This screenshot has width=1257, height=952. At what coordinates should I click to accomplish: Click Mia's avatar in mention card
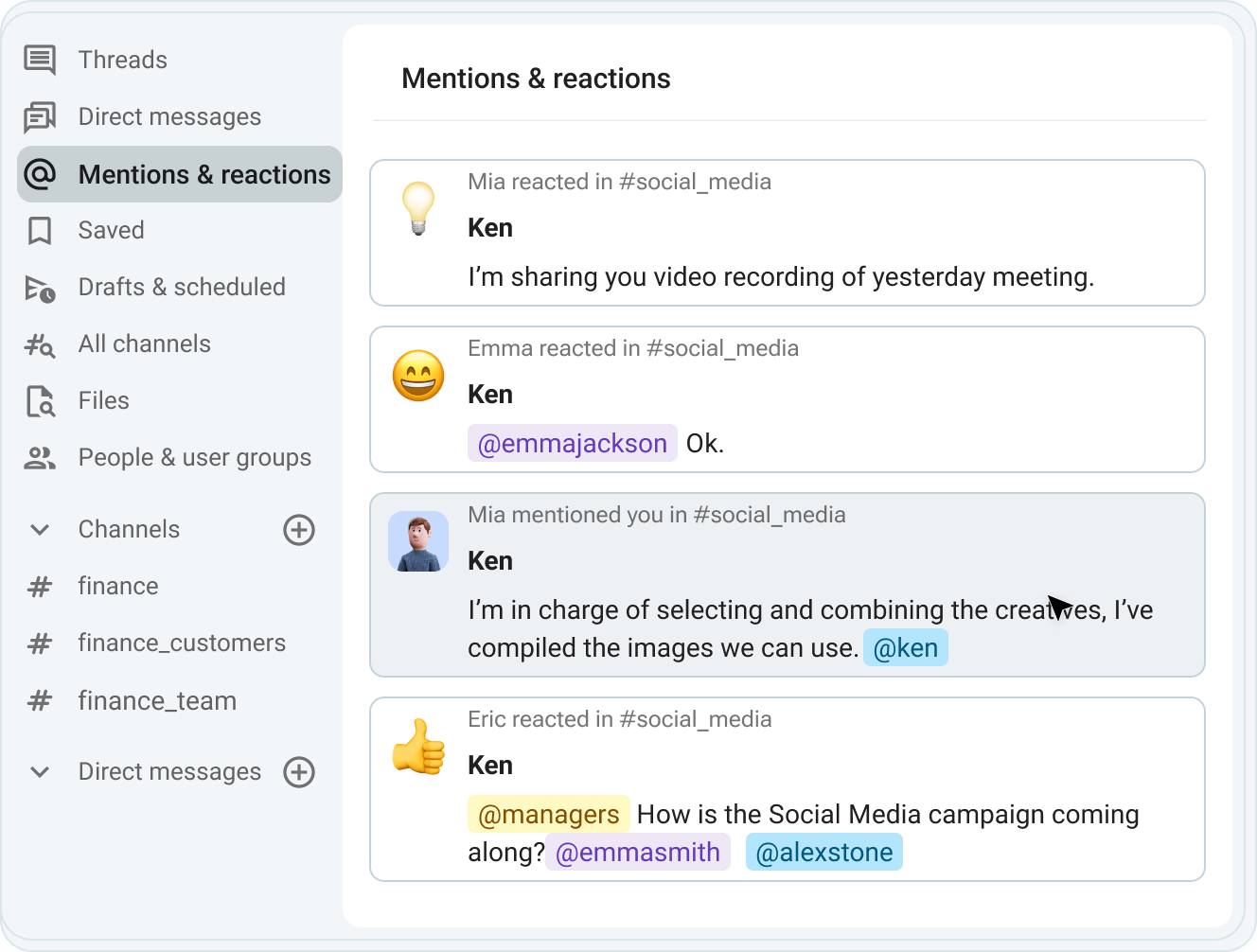(418, 541)
